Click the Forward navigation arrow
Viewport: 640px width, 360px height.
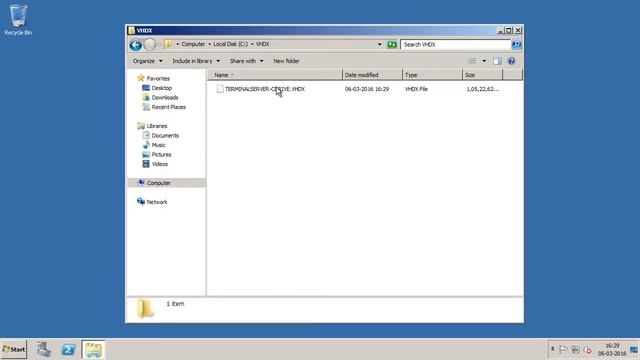point(150,44)
